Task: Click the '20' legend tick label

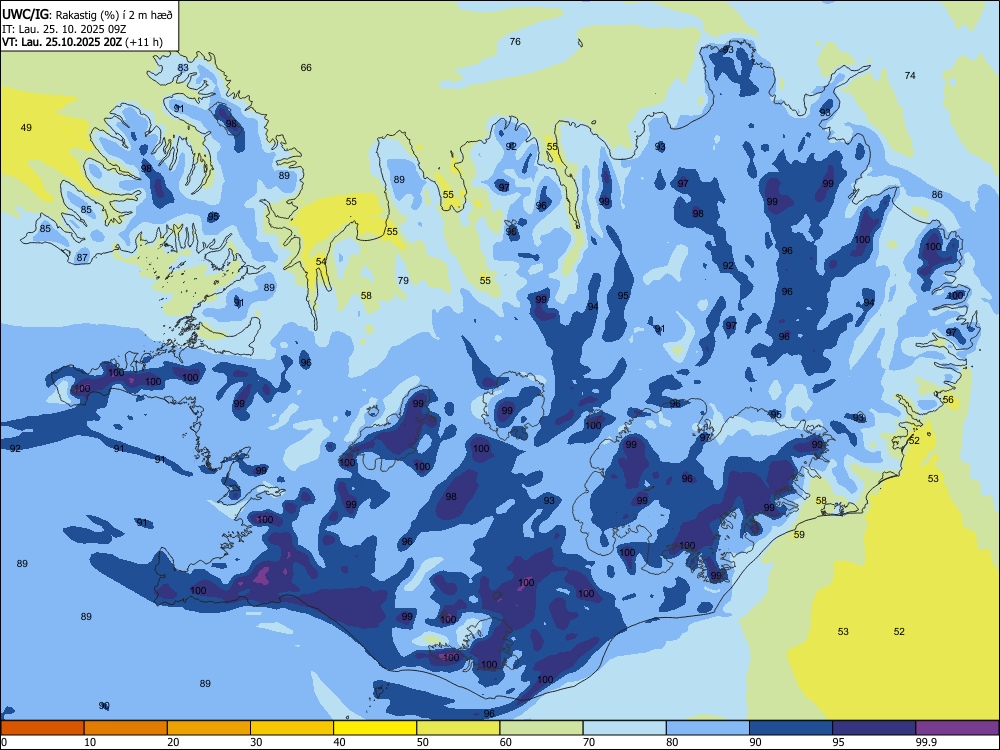Action: pos(173,742)
